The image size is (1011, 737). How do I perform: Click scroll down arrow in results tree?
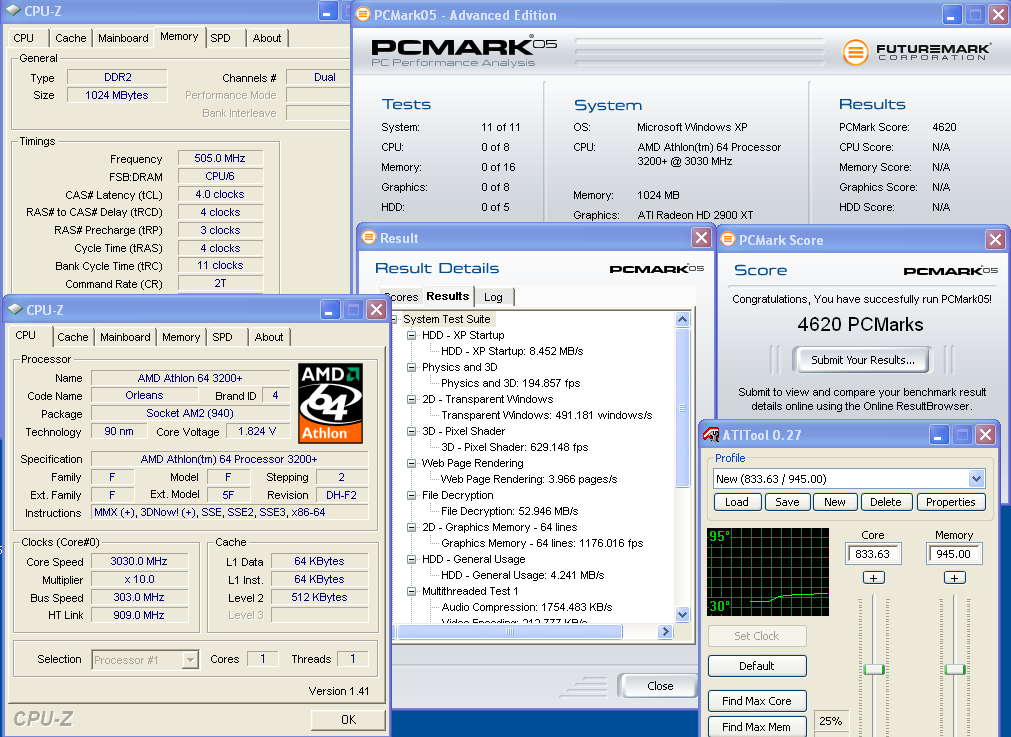[x=682, y=614]
